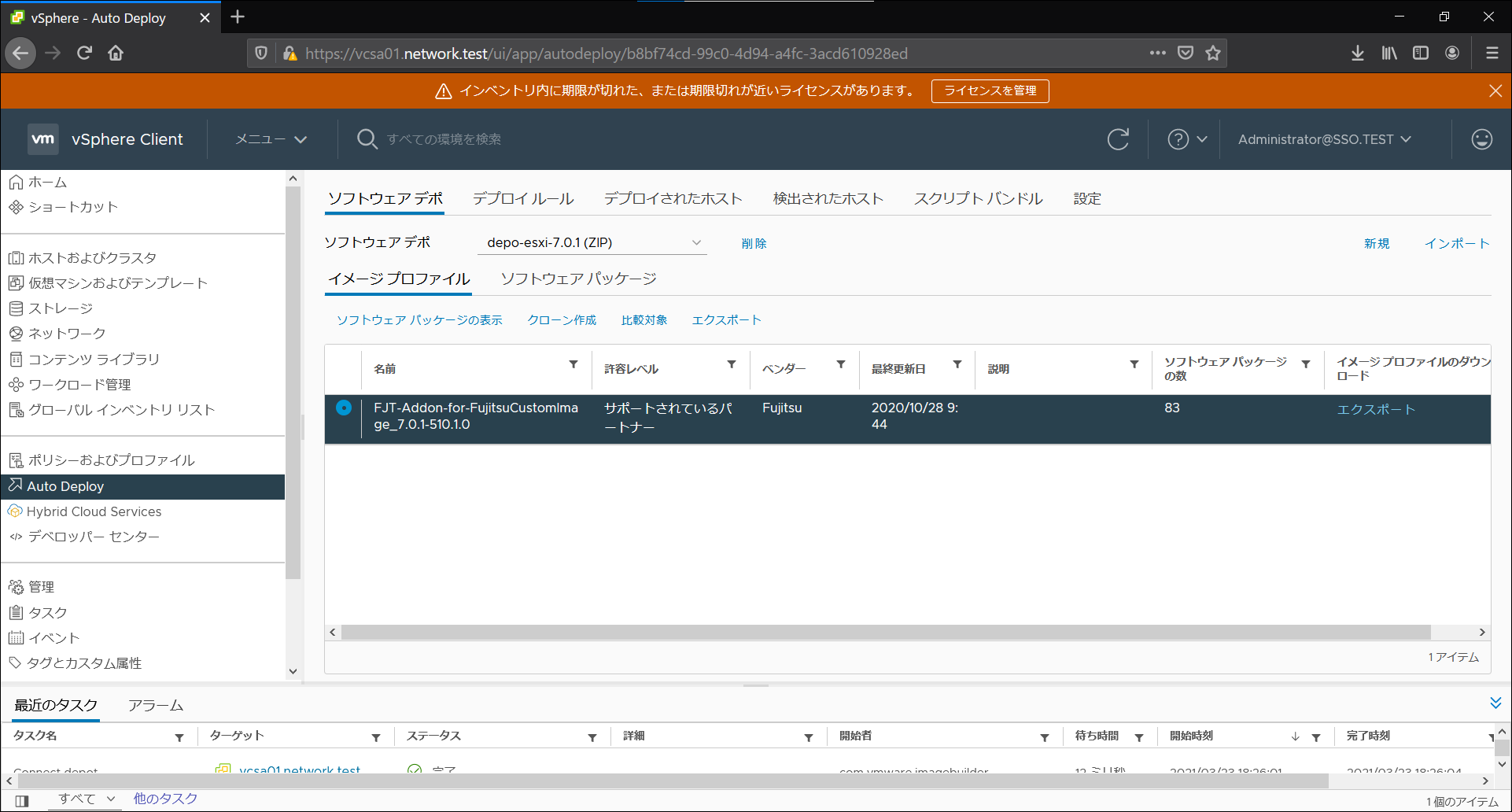Open ポリシーおよびプロファイル in sidebar
Viewport: 1512px width, 812px height.
pos(101,460)
